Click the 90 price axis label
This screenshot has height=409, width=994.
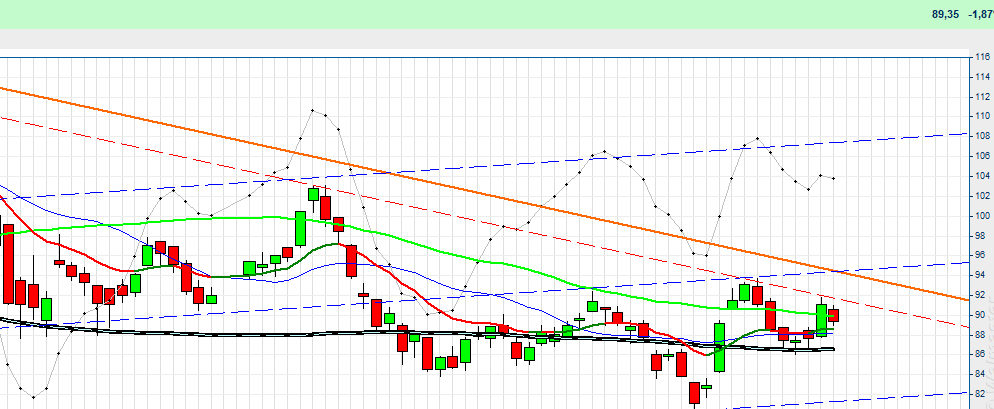coord(981,315)
